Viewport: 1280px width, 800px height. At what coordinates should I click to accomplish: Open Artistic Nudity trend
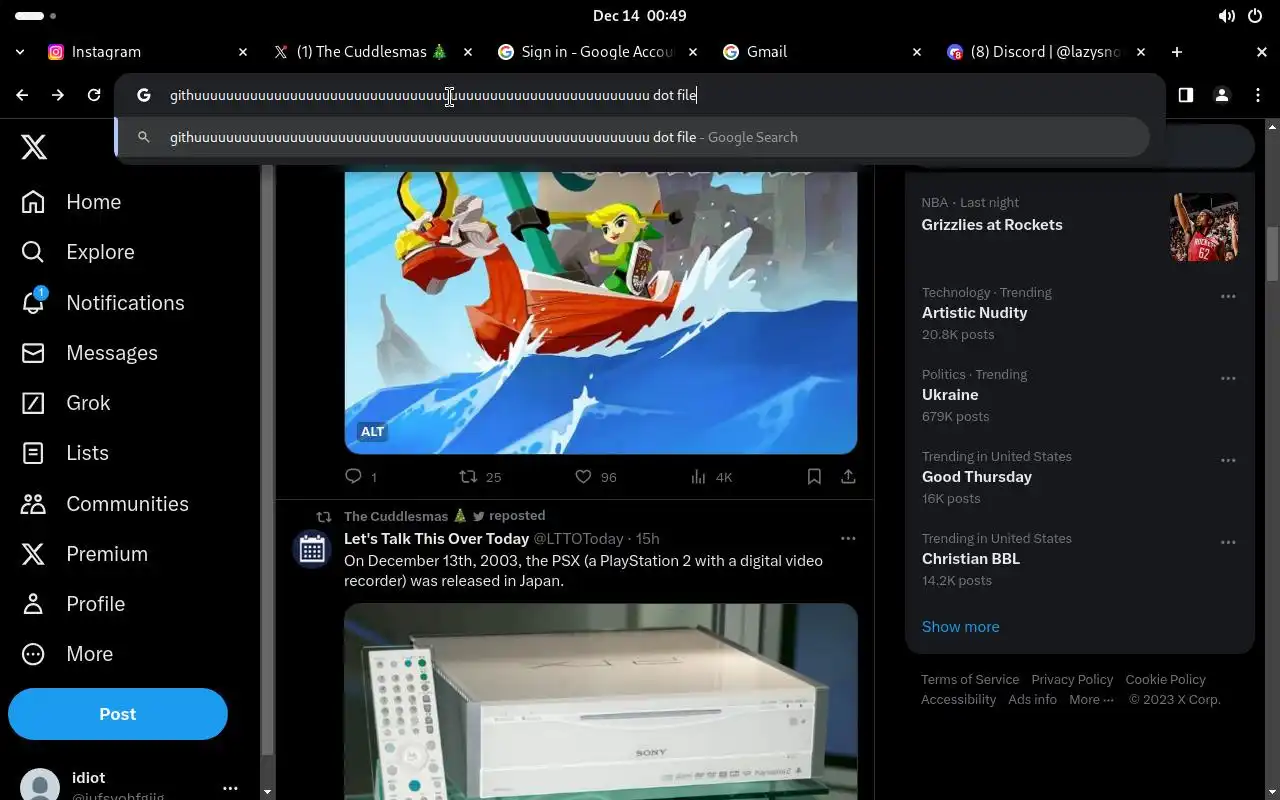click(974, 313)
